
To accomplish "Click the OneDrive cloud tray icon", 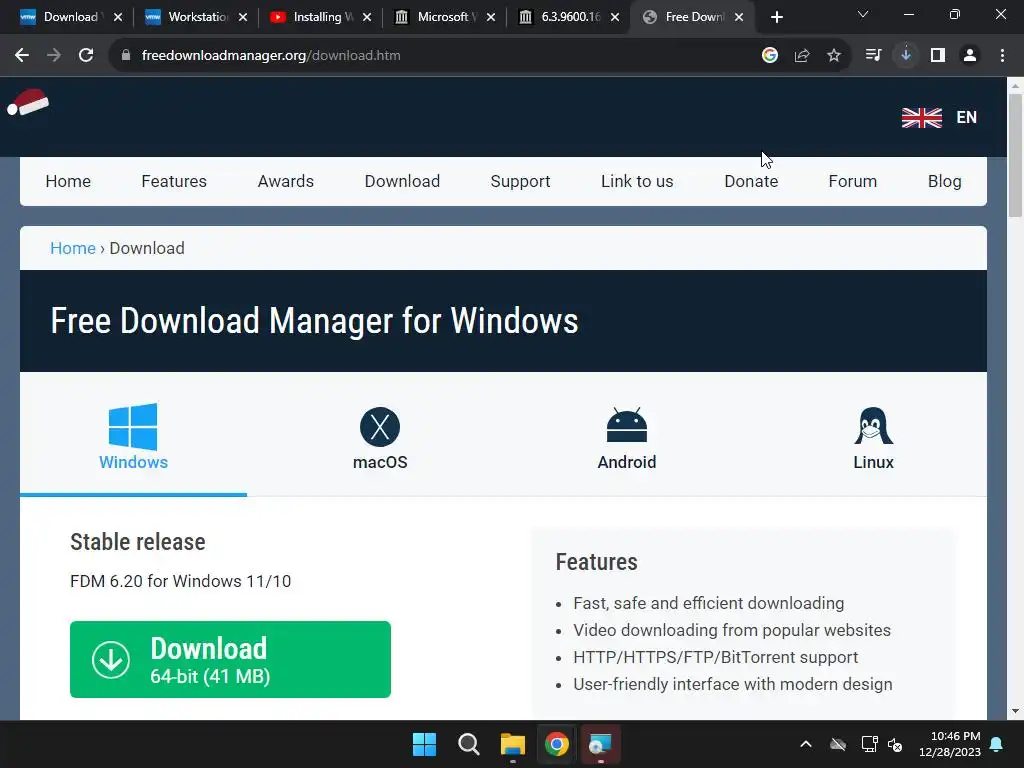I will click(x=838, y=744).
